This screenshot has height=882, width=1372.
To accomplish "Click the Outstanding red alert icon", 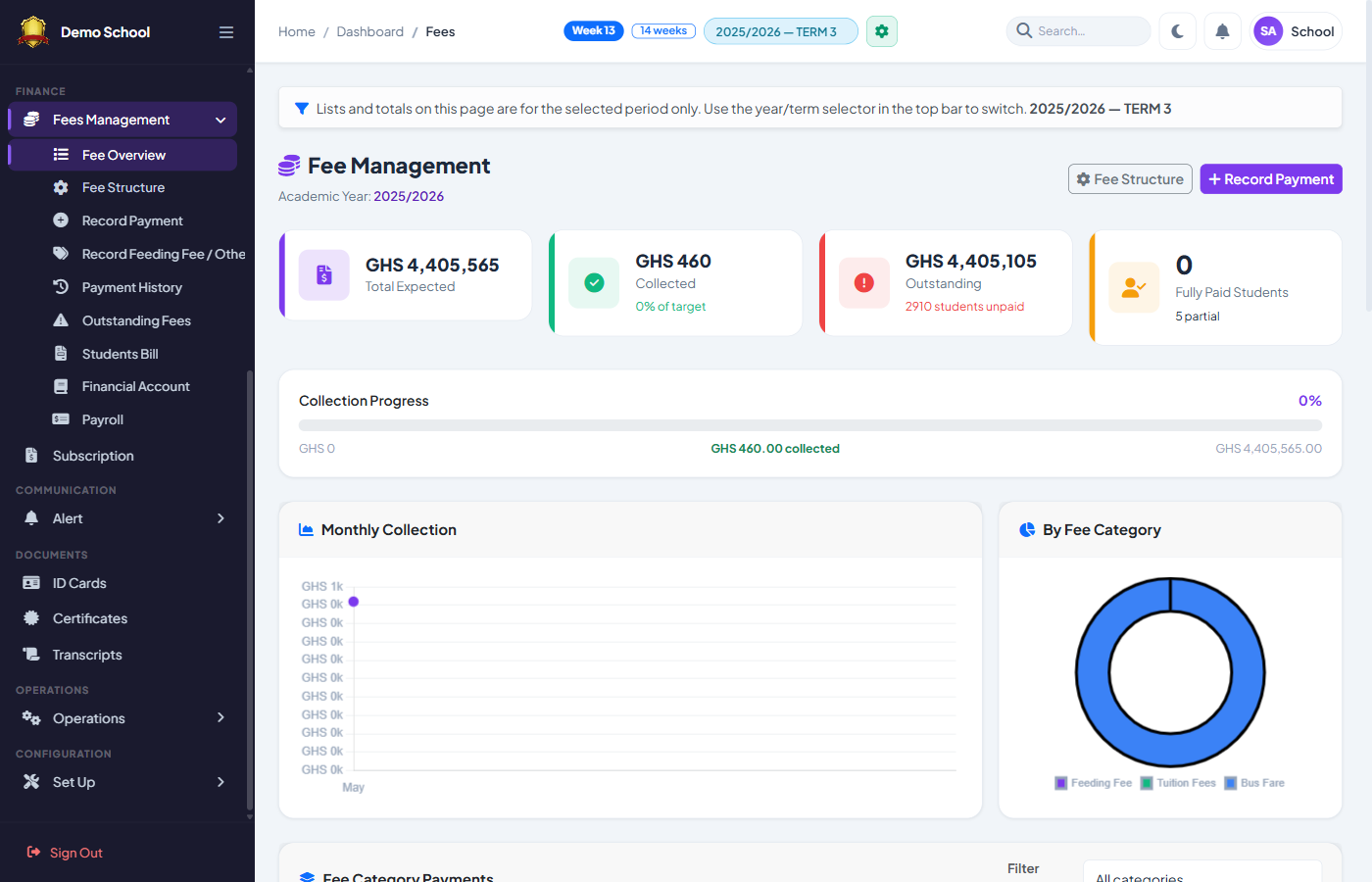I will tap(864, 282).
